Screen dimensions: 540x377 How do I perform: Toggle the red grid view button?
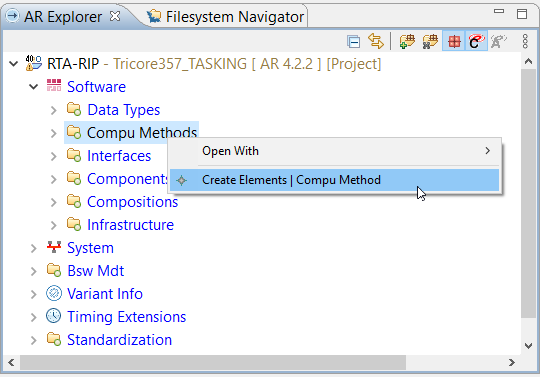click(x=454, y=41)
